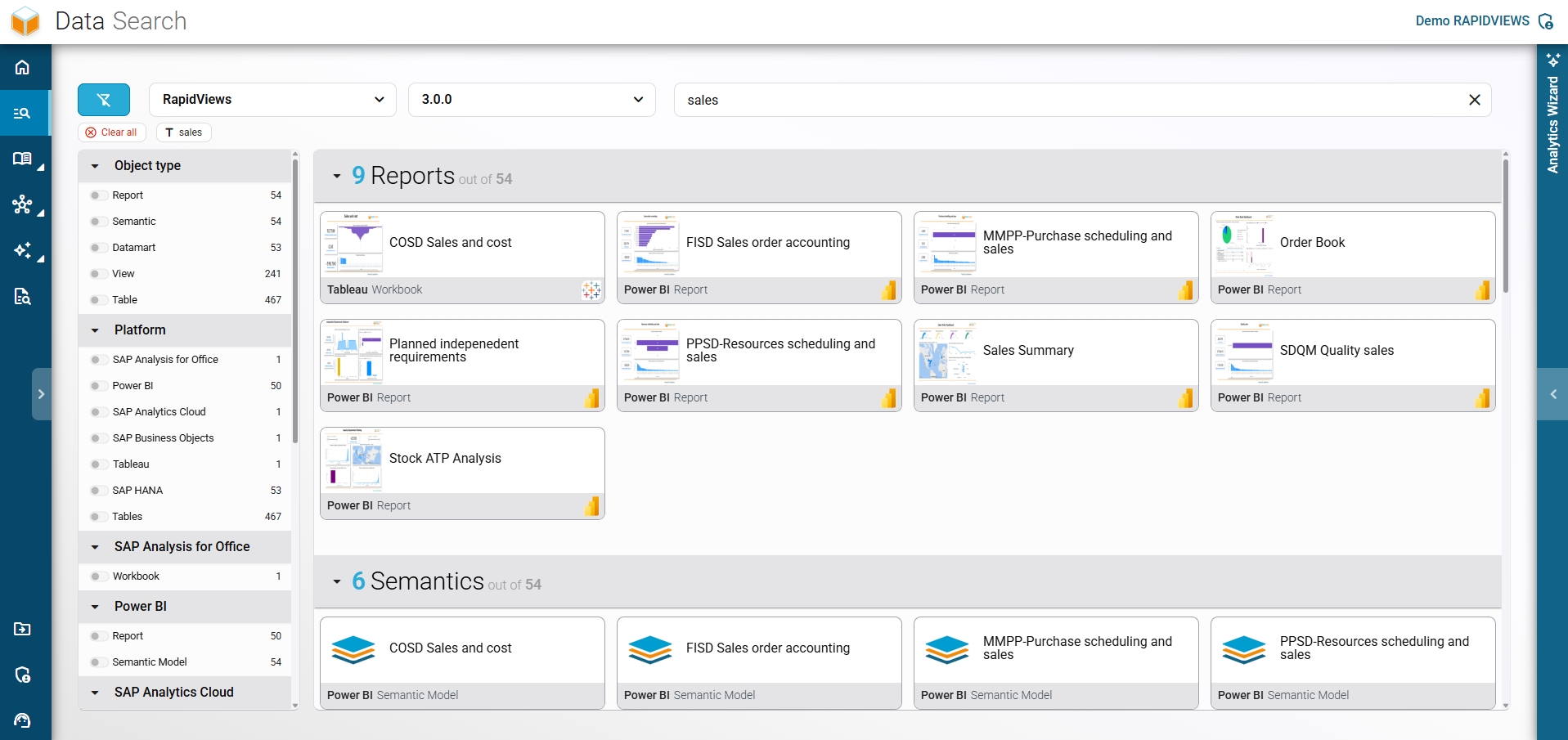
Task: Open SDQM Quality sales report
Action: coord(1353,365)
